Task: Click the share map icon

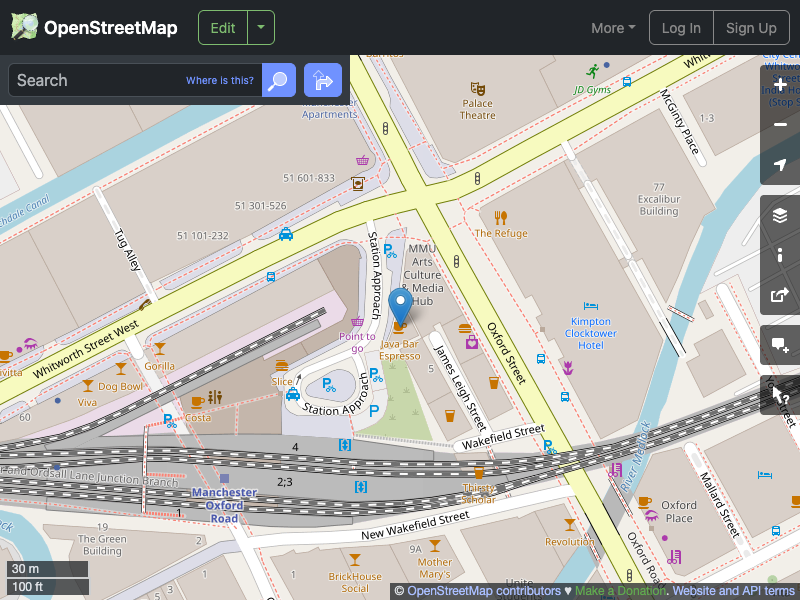Action: point(780,295)
